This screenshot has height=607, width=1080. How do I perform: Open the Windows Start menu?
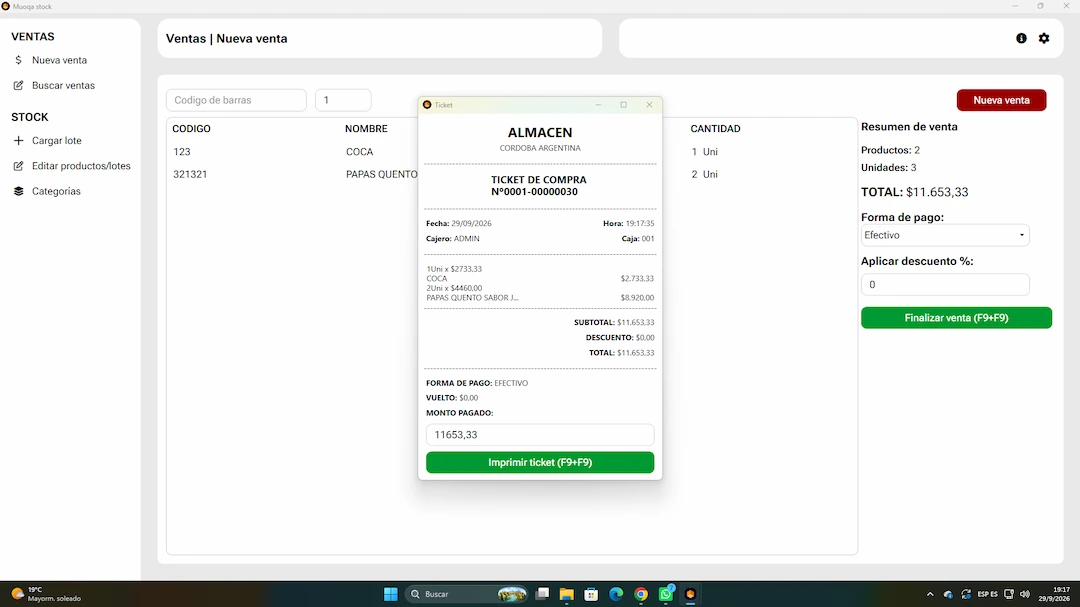point(391,594)
